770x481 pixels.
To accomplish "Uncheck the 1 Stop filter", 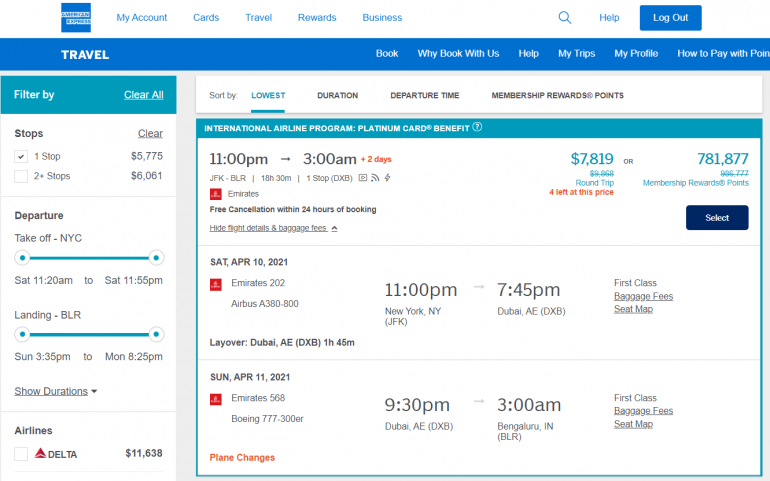I will tap(21, 157).
